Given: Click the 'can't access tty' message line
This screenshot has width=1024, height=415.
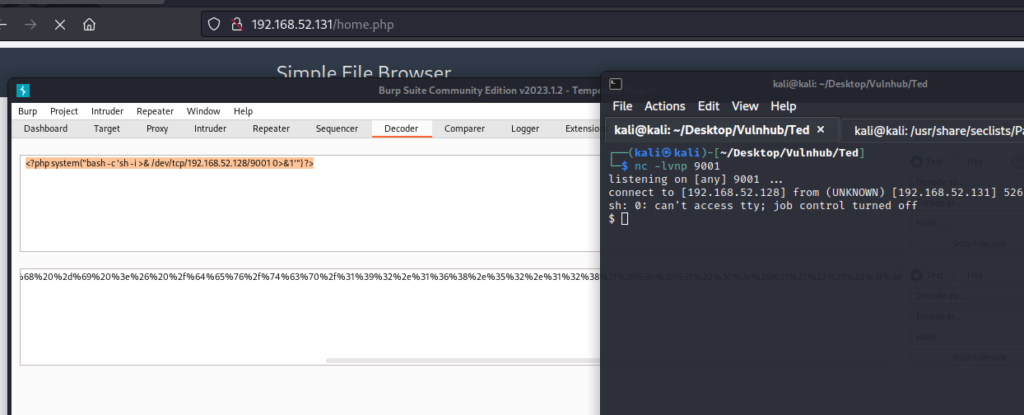Looking at the screenshot, I should point(763,205).
